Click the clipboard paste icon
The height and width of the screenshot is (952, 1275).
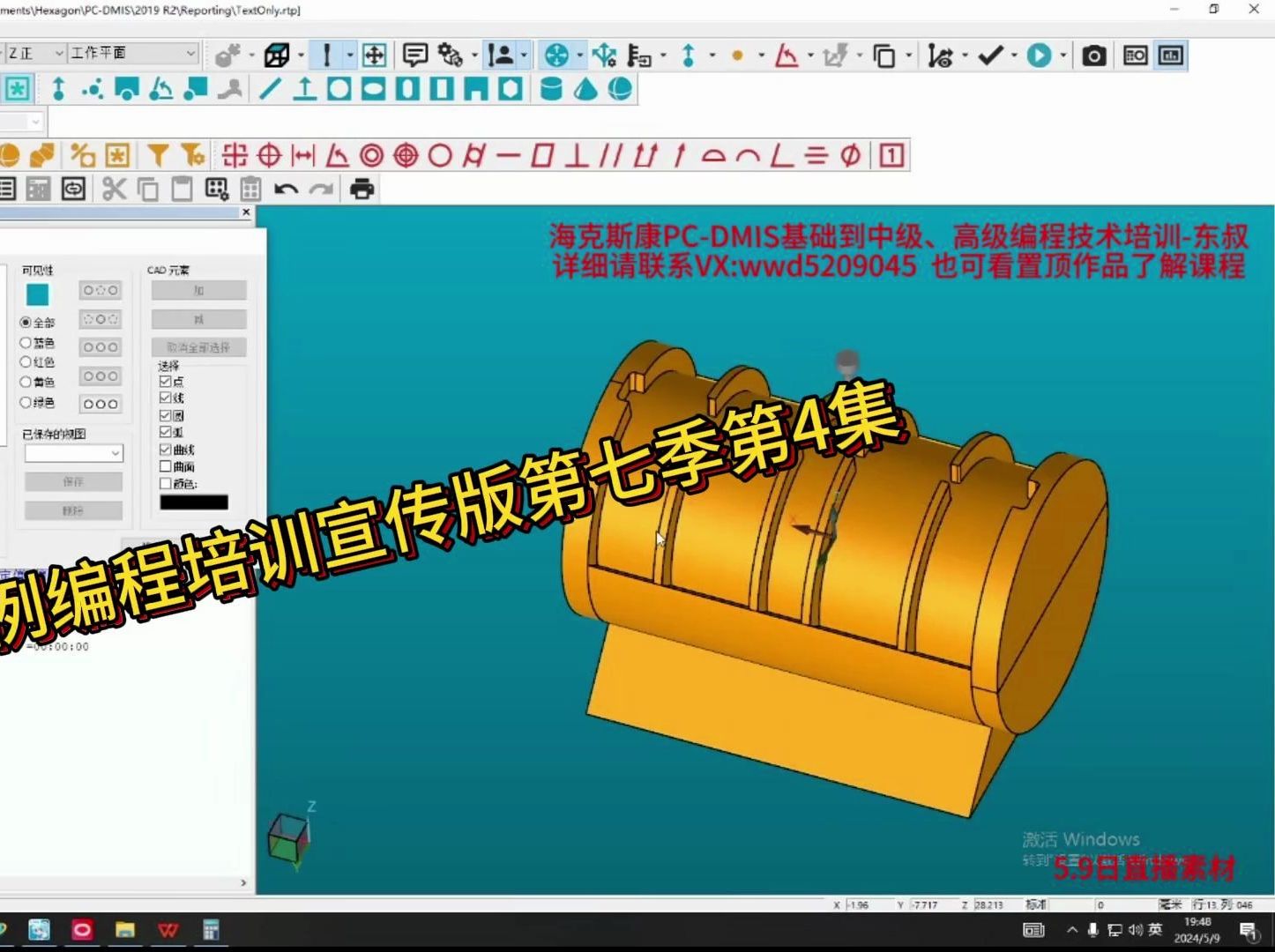point(182,189)
